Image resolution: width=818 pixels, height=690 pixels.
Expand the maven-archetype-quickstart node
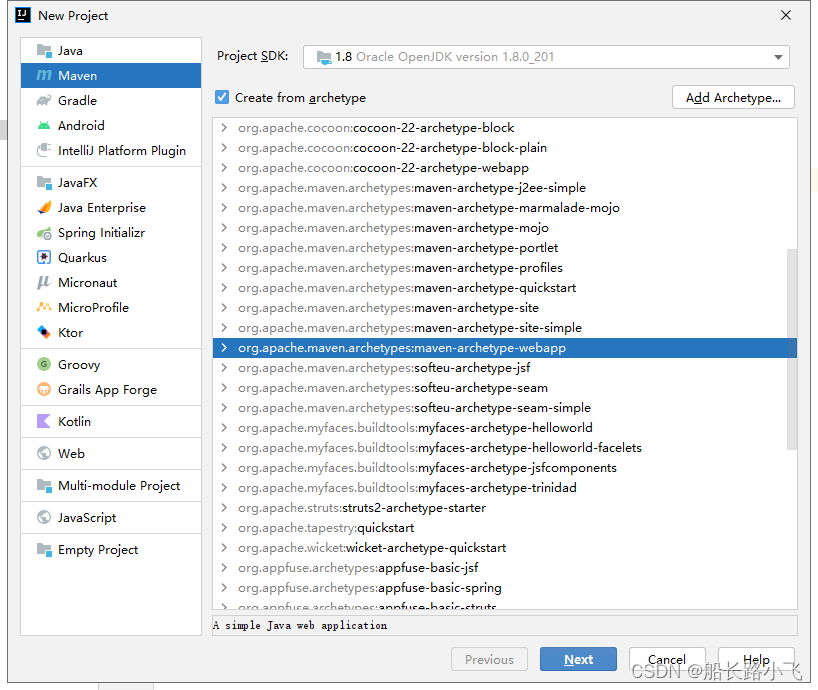(x=224, y=287)
